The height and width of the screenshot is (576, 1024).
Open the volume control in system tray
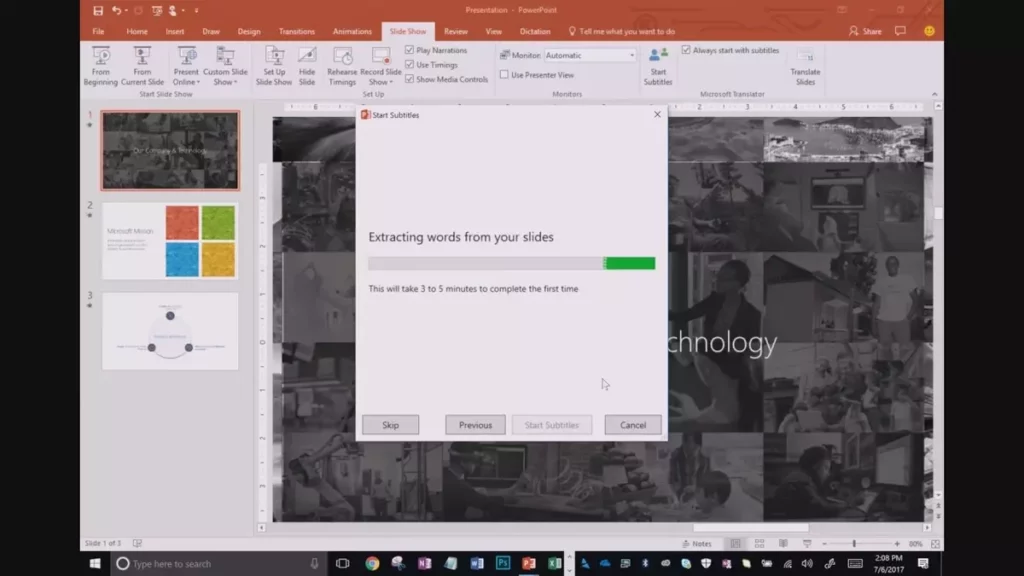(x=807, y=563)
